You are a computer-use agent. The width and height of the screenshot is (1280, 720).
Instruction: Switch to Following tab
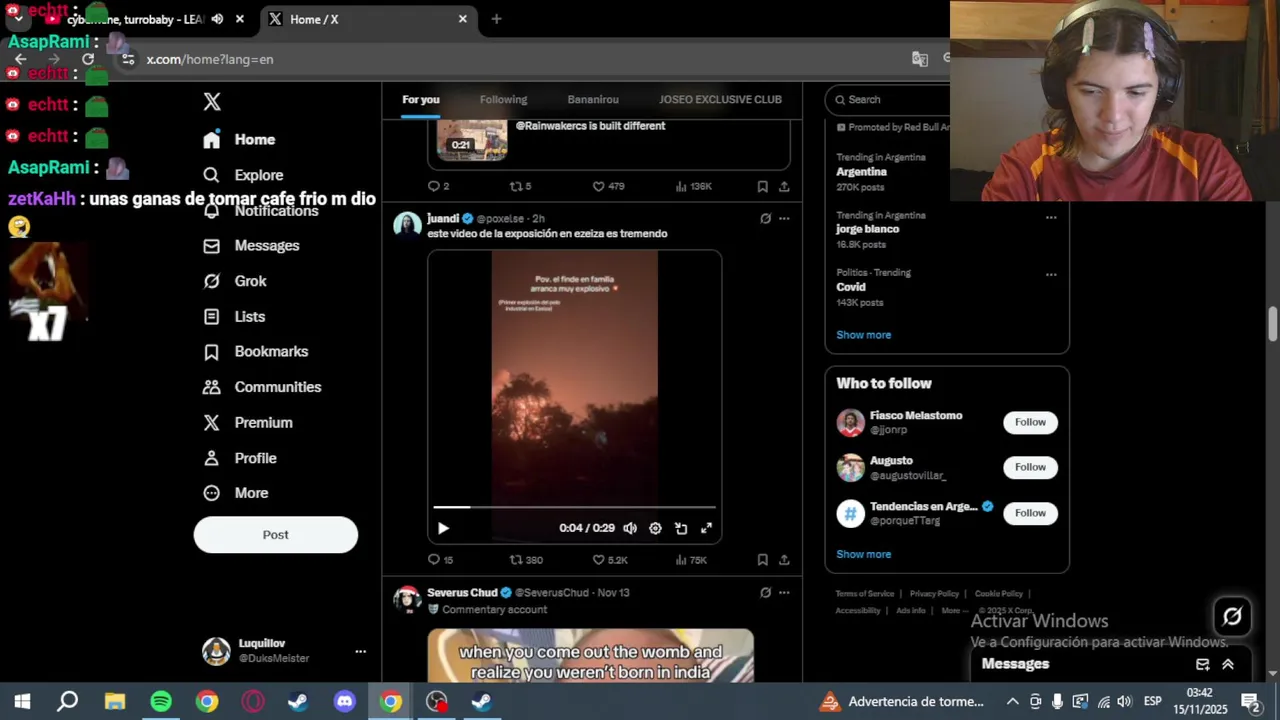[x=503, y=99]
